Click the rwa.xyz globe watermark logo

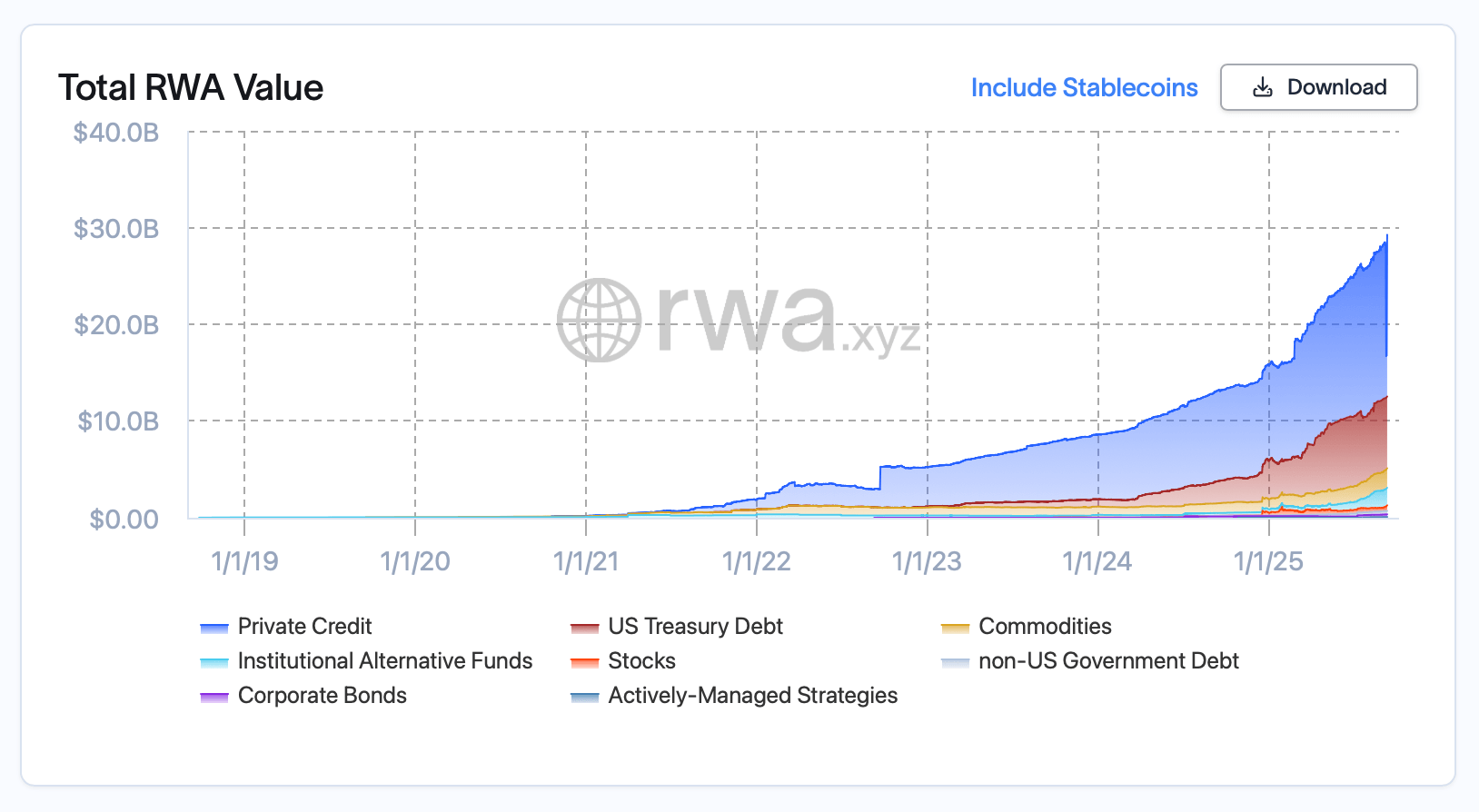[600, 320]
